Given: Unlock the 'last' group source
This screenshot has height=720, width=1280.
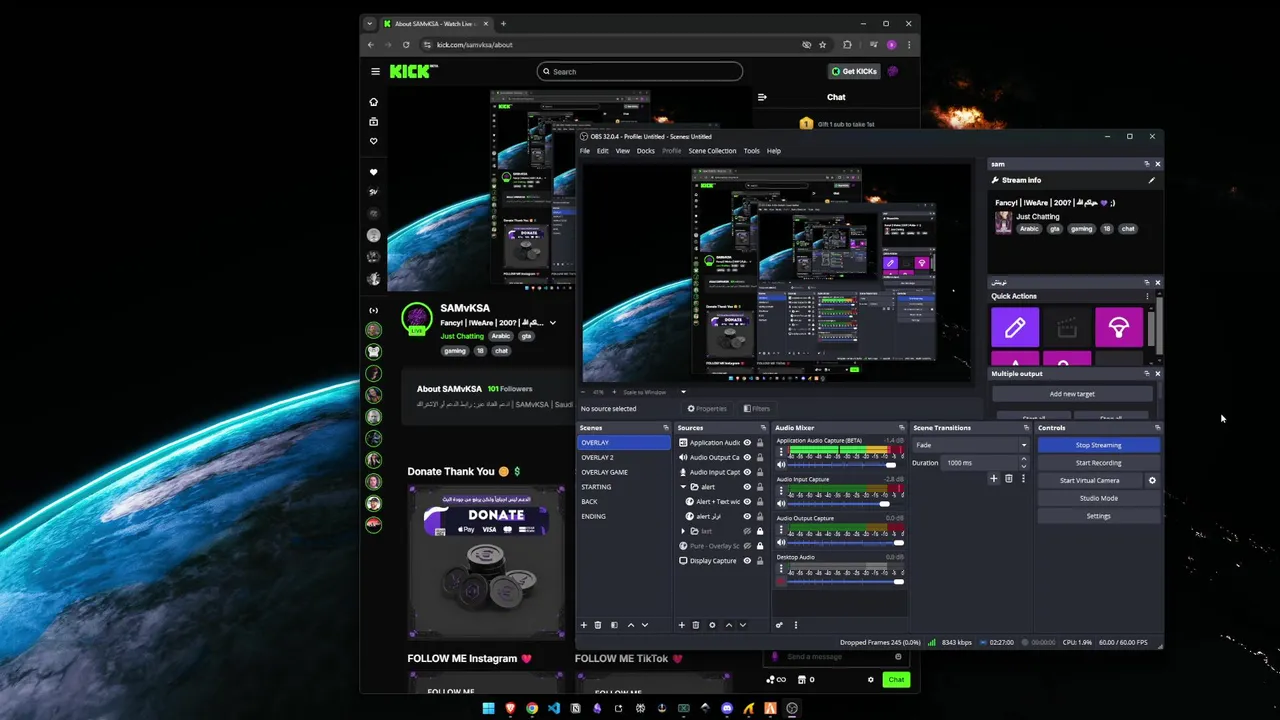Looking at the screenshot, I should click(759, 531).
